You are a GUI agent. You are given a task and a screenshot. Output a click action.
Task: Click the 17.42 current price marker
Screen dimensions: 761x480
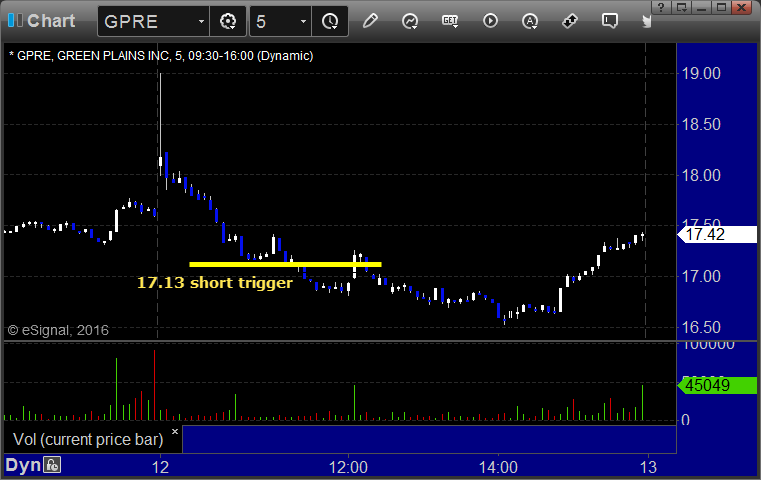(x=717, y=234)
